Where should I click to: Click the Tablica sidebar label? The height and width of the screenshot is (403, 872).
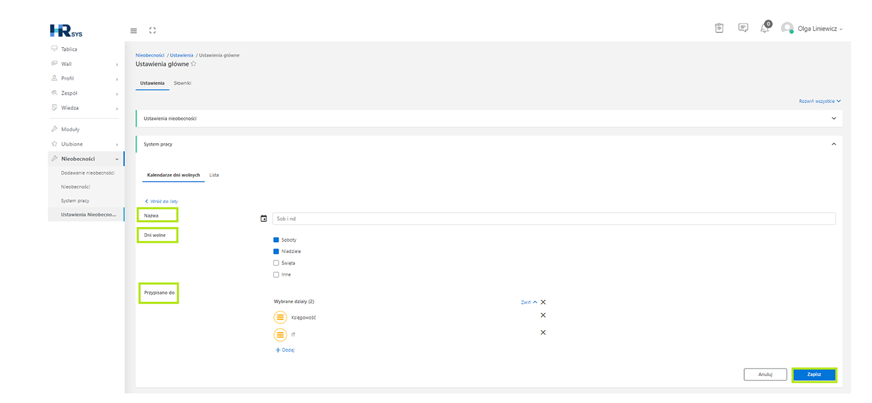(69, 49)
